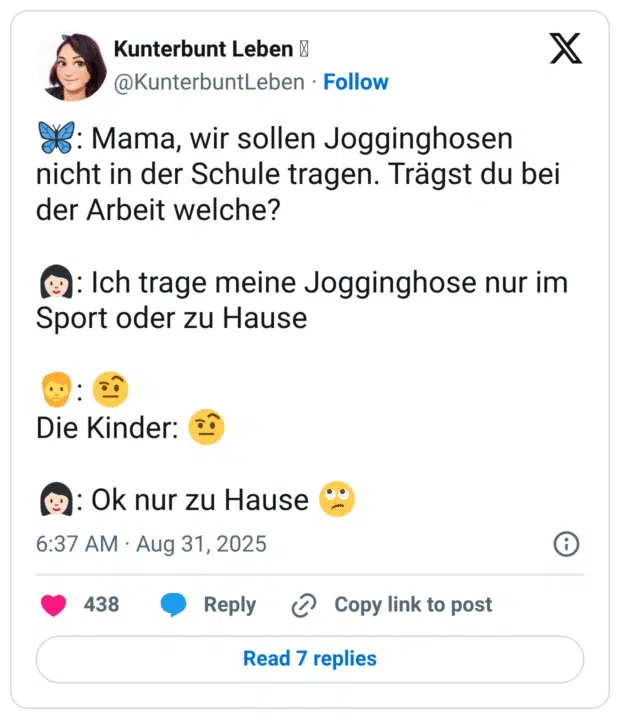Follow the @KunterbuntLeben account

(x=356, y=82)
